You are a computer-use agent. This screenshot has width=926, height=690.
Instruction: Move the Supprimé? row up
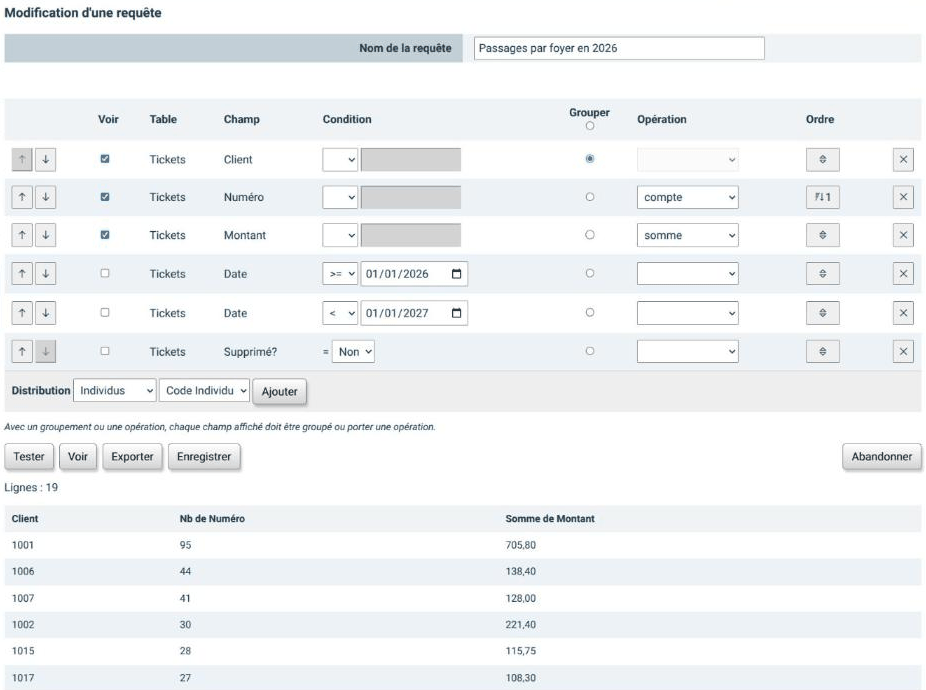point(22,351)
